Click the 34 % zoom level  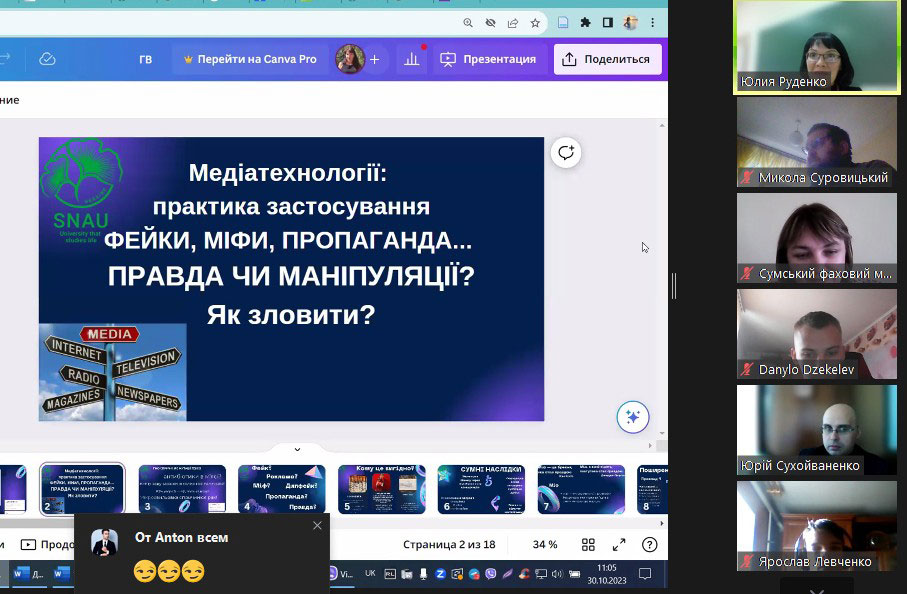(545, 544)
